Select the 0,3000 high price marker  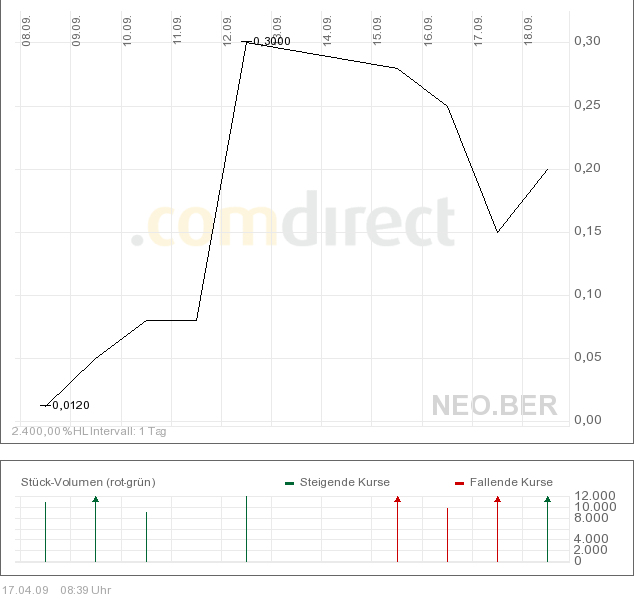click(270, 41)
